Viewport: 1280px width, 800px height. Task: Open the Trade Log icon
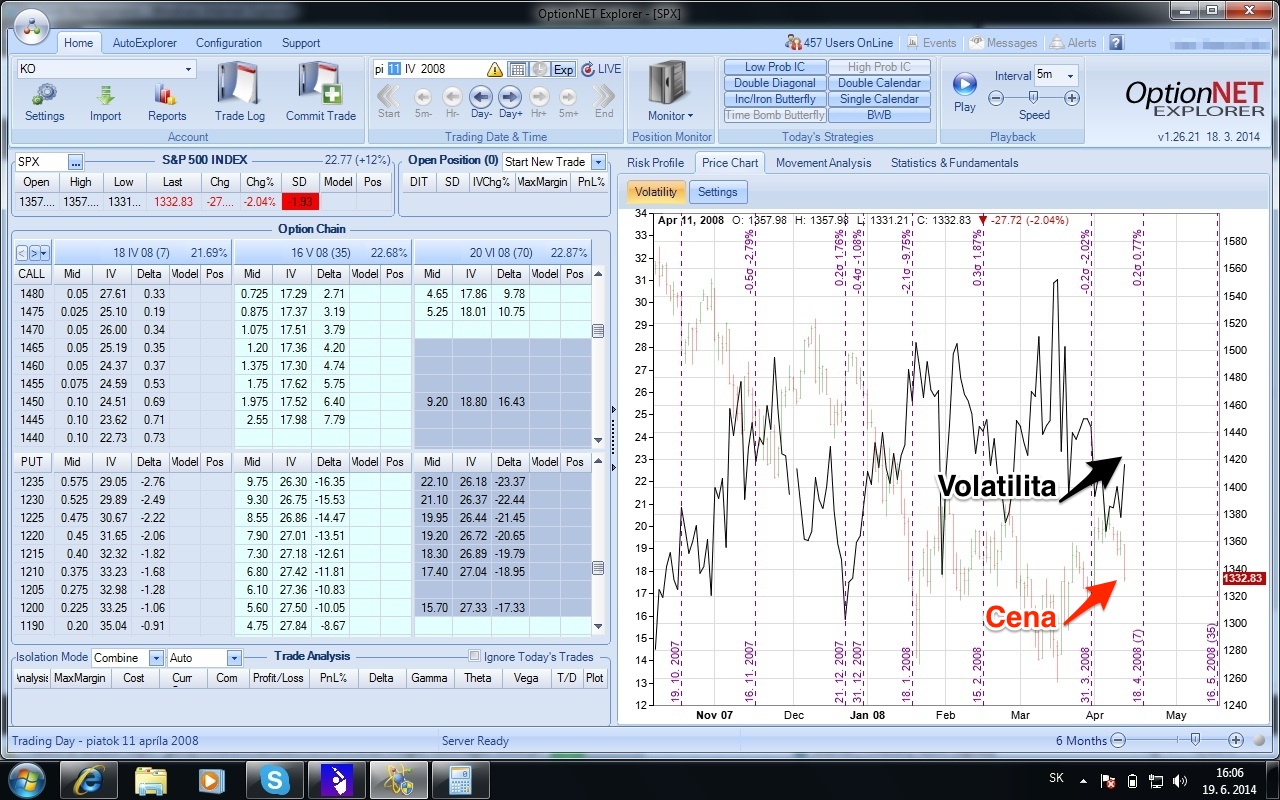click(x=240, y=86)
